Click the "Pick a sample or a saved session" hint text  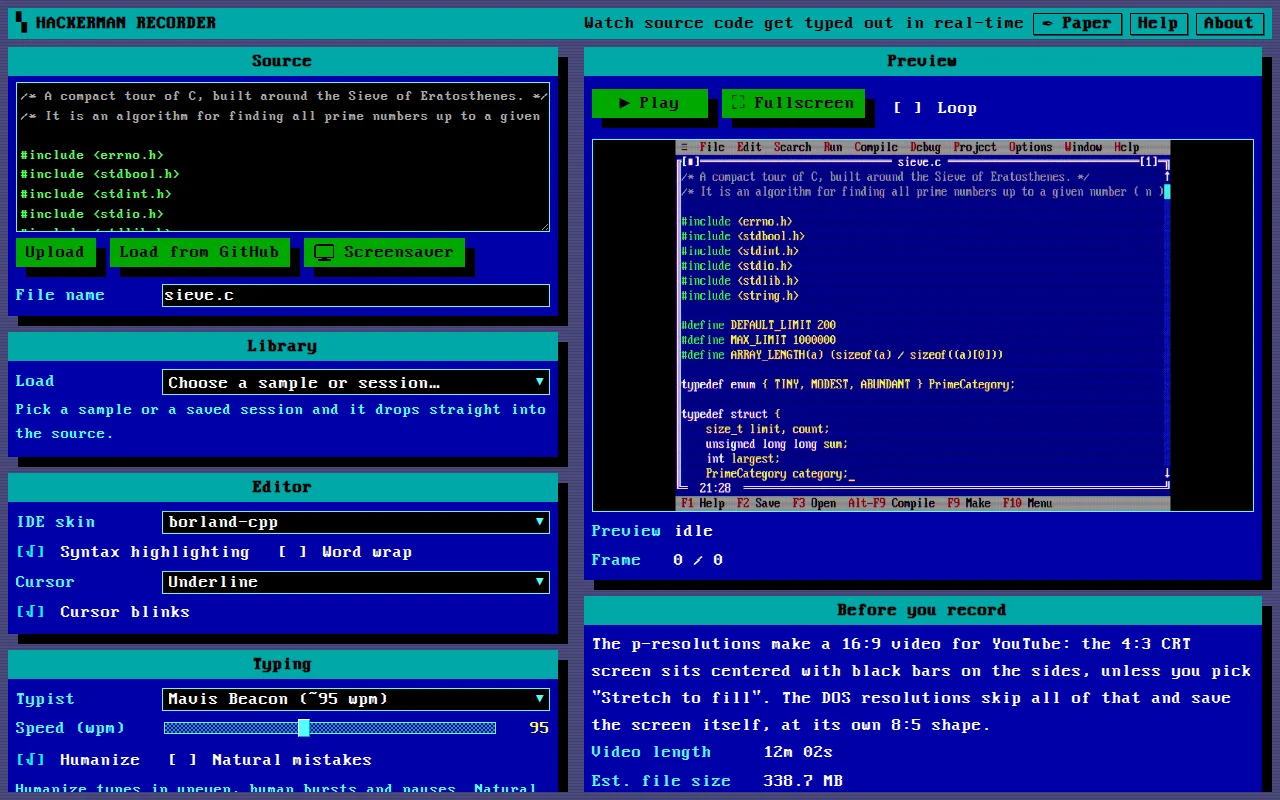point(281,421)
